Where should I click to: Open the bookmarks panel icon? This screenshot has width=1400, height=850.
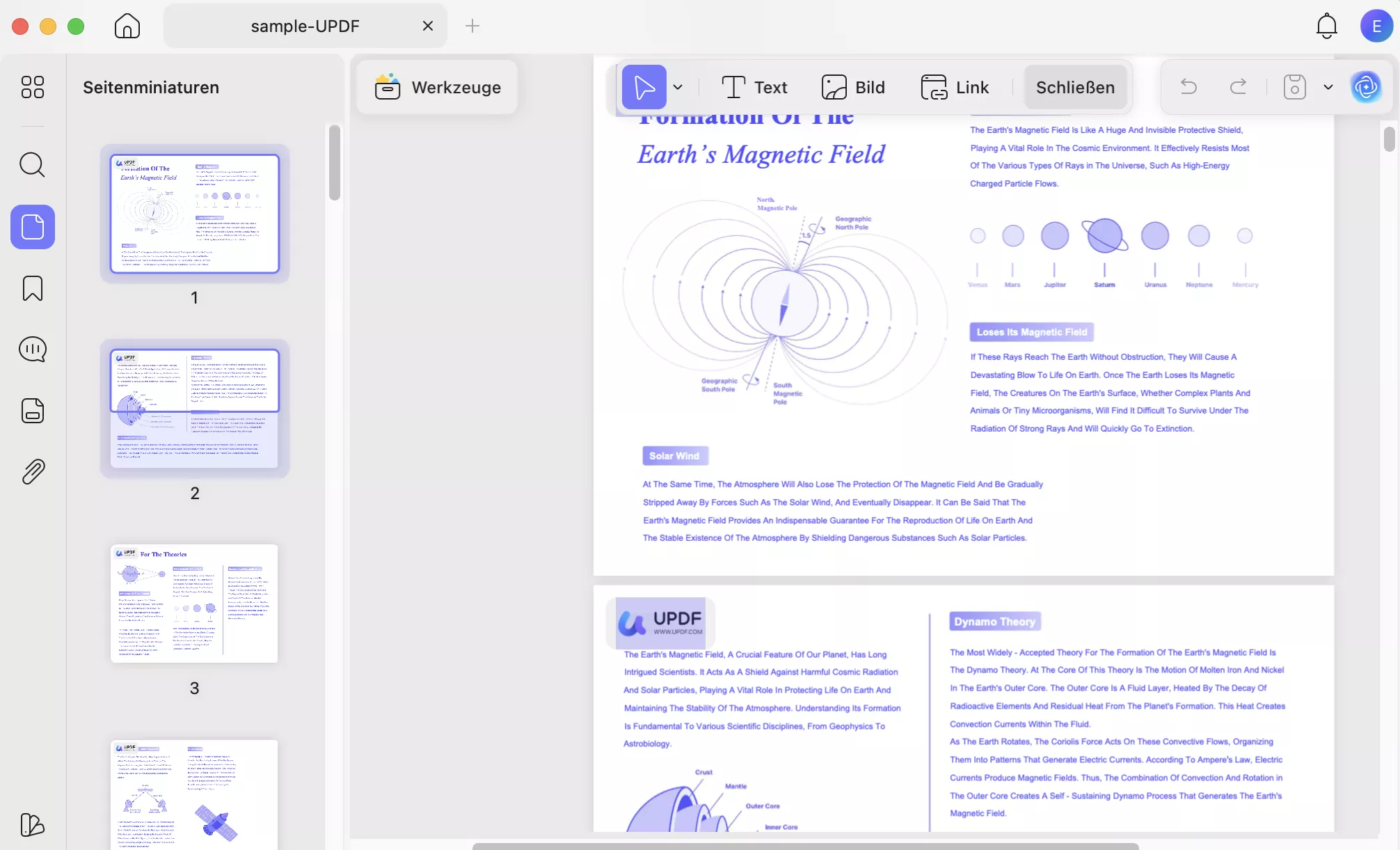(32, 288)
